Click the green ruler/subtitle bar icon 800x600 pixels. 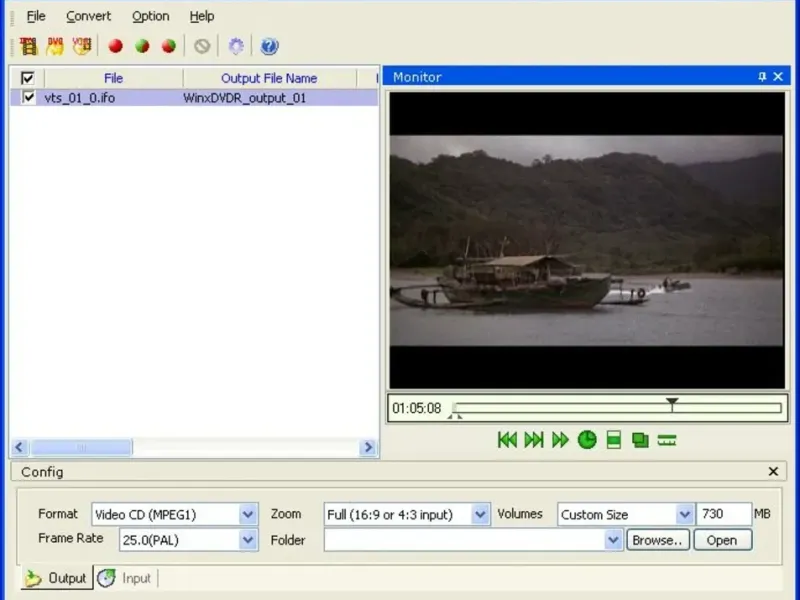[x=667, y=440]
